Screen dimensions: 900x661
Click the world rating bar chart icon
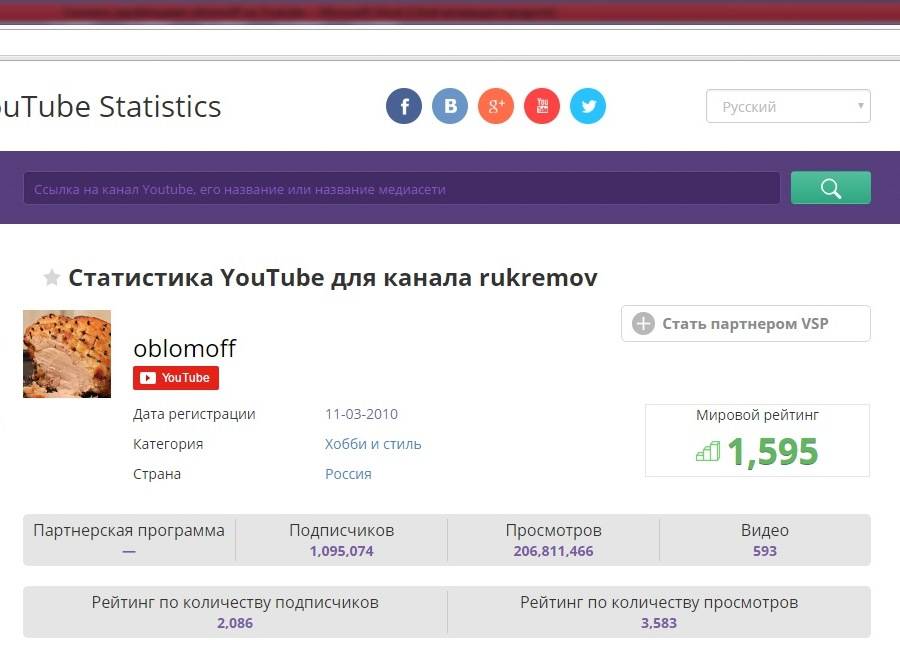pos(708,452)
